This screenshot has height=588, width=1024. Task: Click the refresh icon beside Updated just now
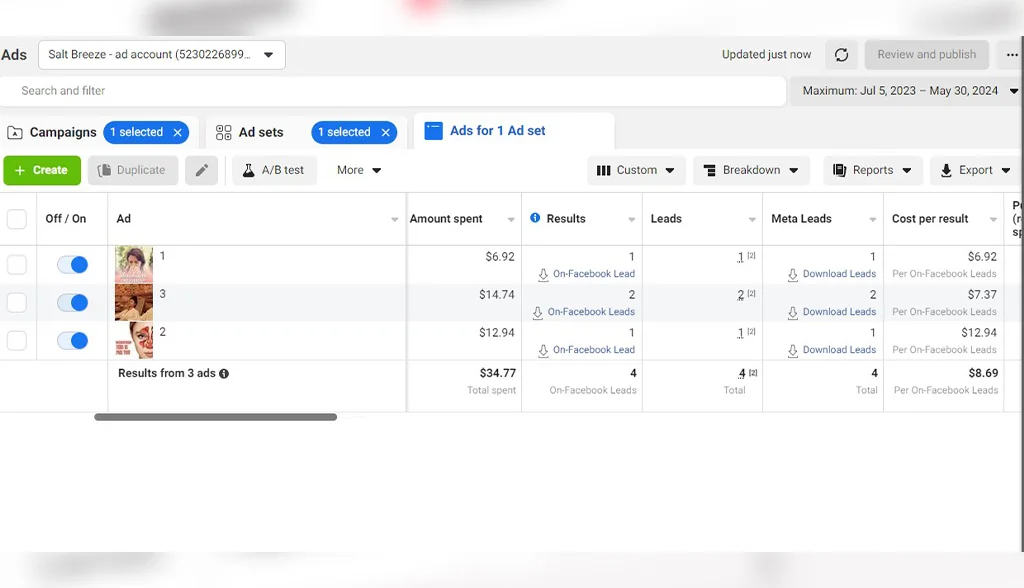tap(841, 55)
